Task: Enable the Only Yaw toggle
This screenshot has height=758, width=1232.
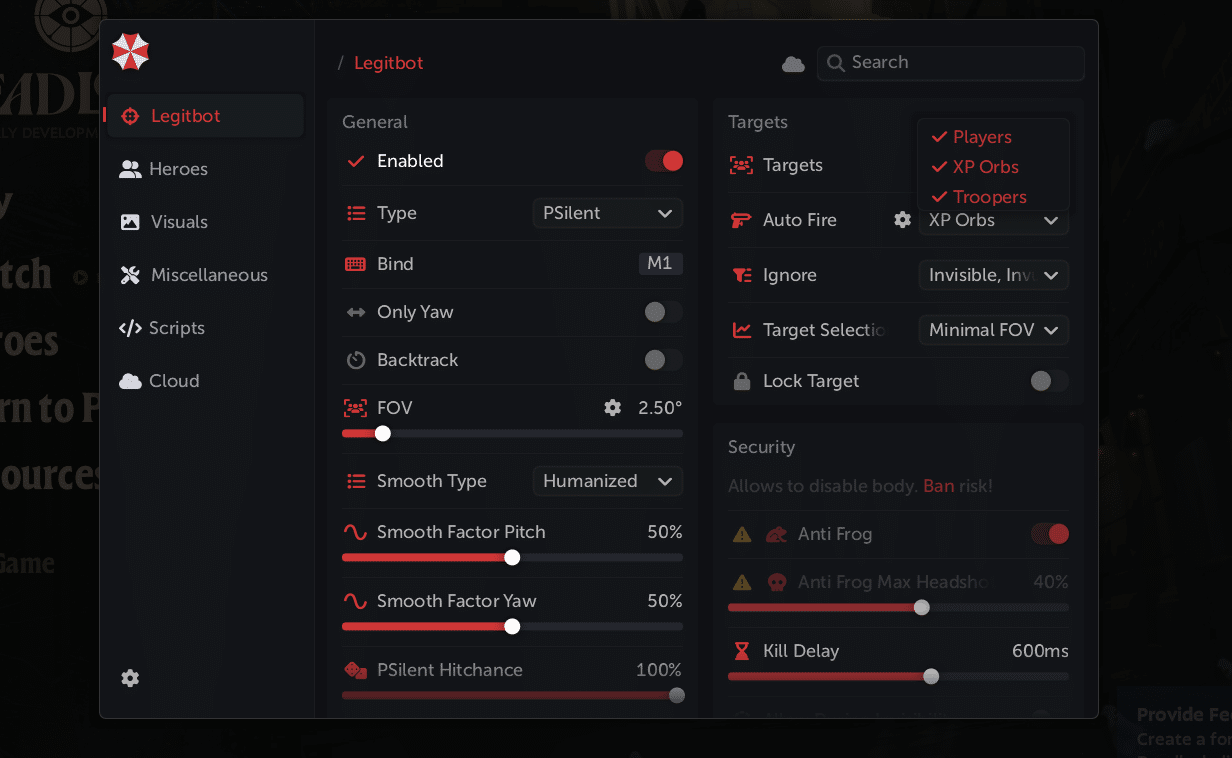Action: coord(664,312)
